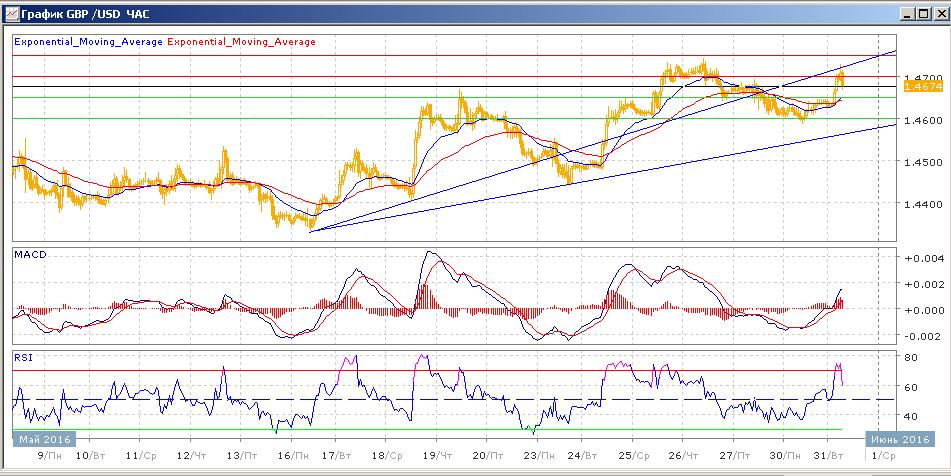Click the chart window icon in title bar
Viewport: 951px width, 476px height.
[12, 14]
